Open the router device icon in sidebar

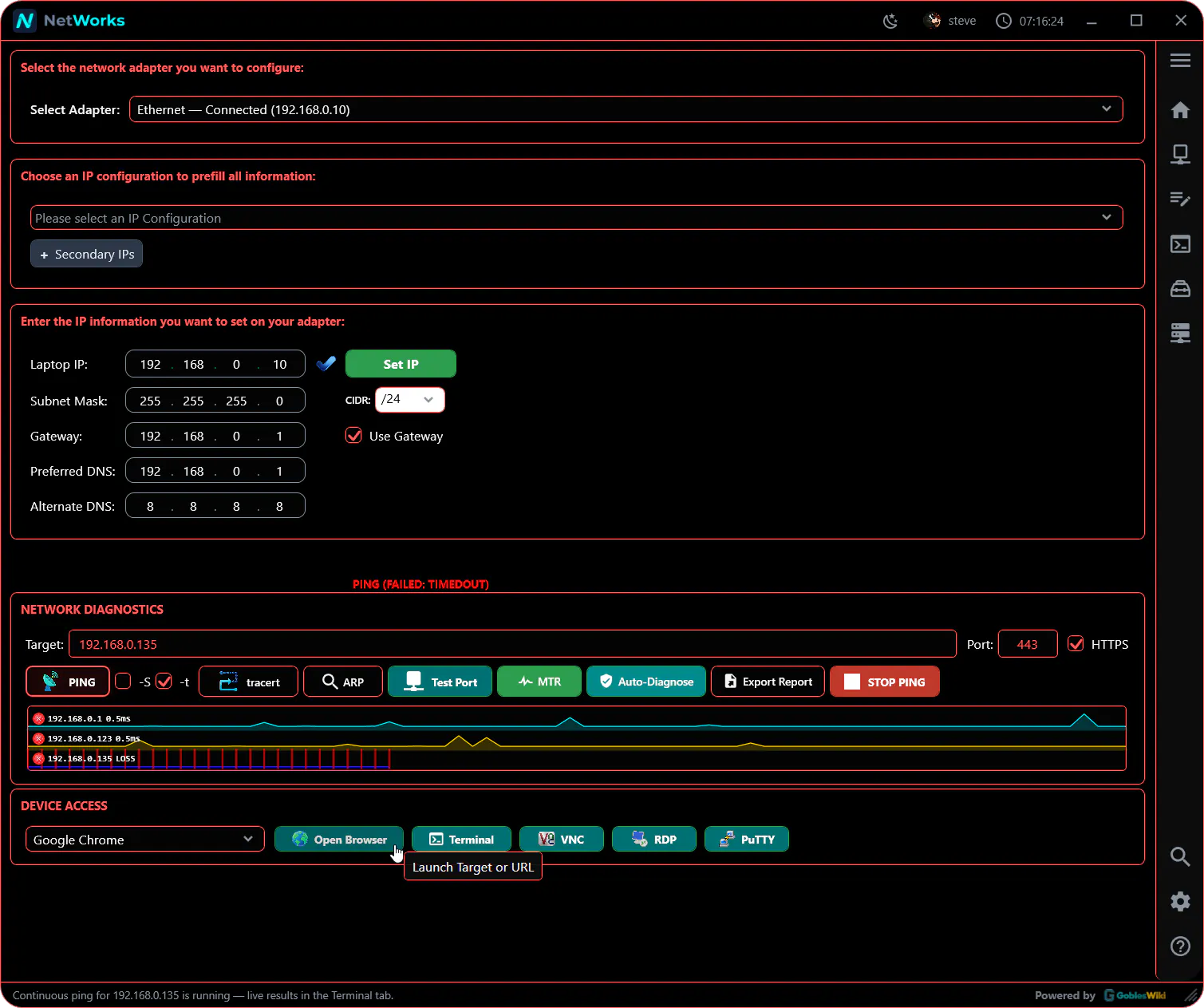coord(1180,289)
